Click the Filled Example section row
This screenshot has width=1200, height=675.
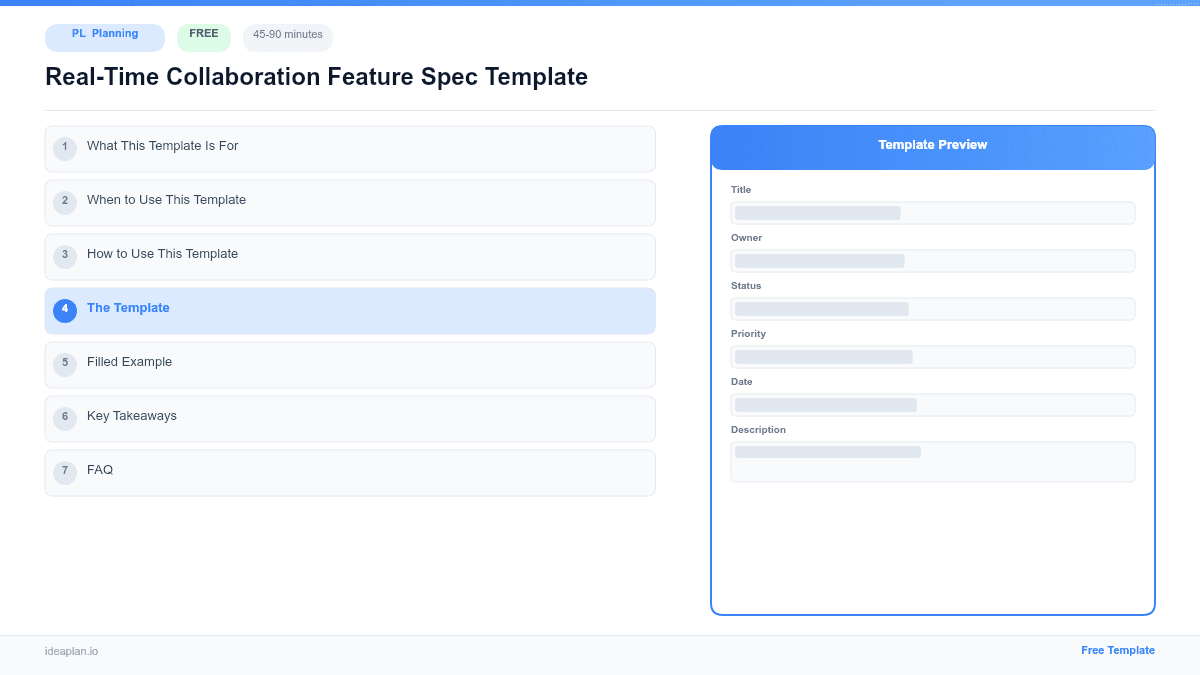(350, 364)
